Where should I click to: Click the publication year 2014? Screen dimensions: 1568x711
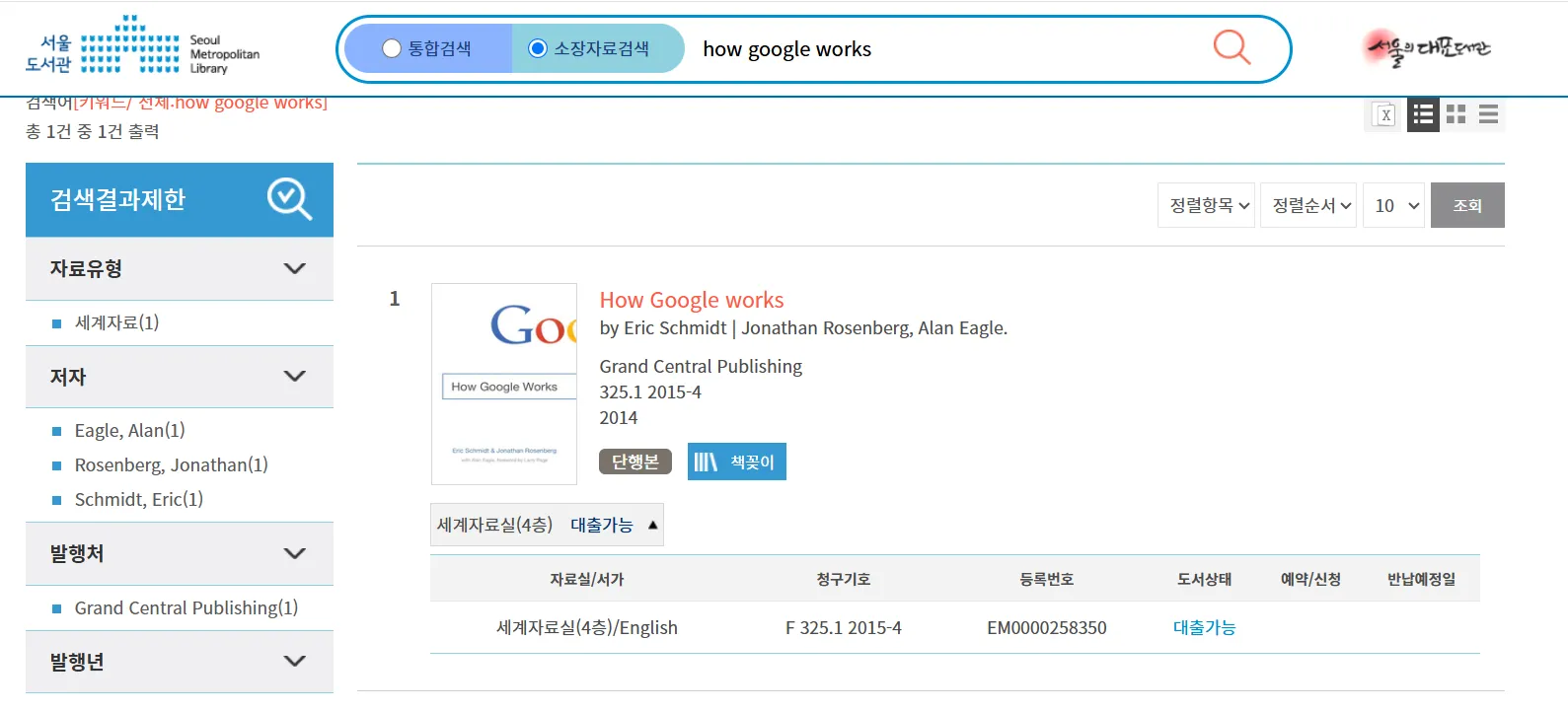(619, 417)
